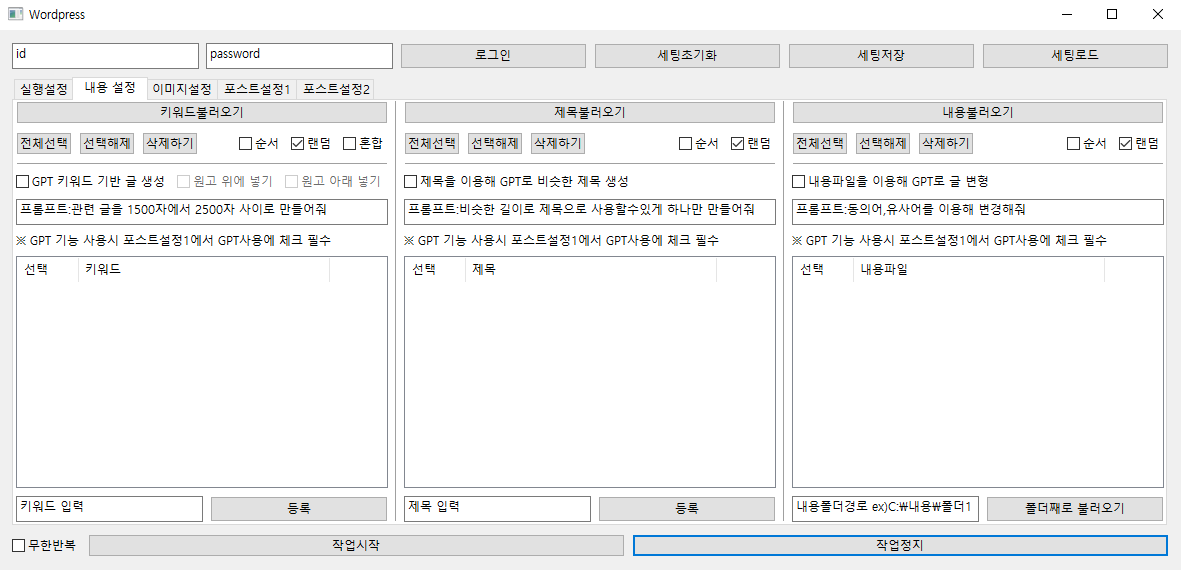Enable 내용파일을 이용해 GPT로 글 변형 checkbox
Image resolution: width=1181 pixels, height=570 pixels.
799,182
